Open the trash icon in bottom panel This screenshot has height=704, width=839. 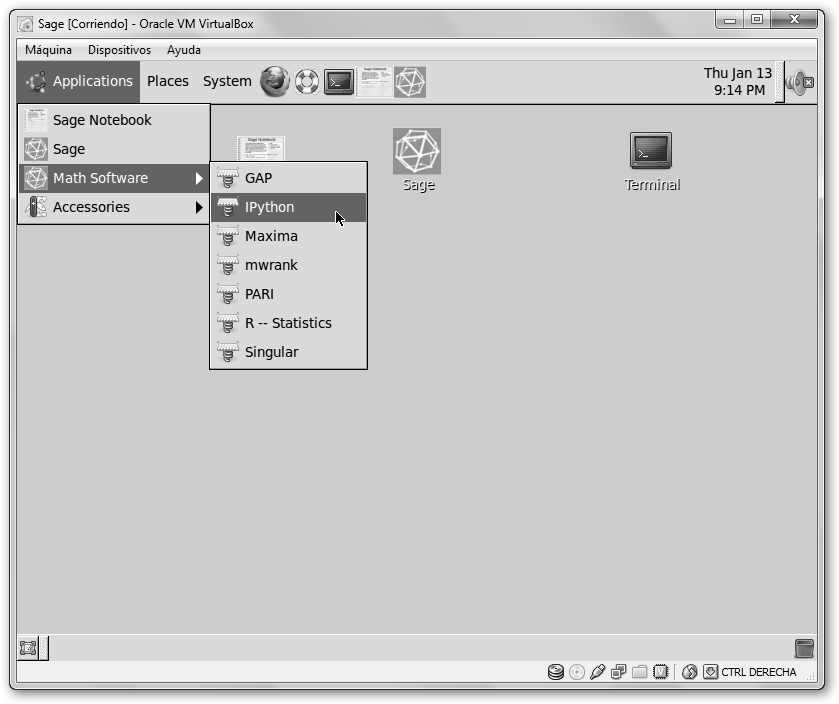click(804, 648)
